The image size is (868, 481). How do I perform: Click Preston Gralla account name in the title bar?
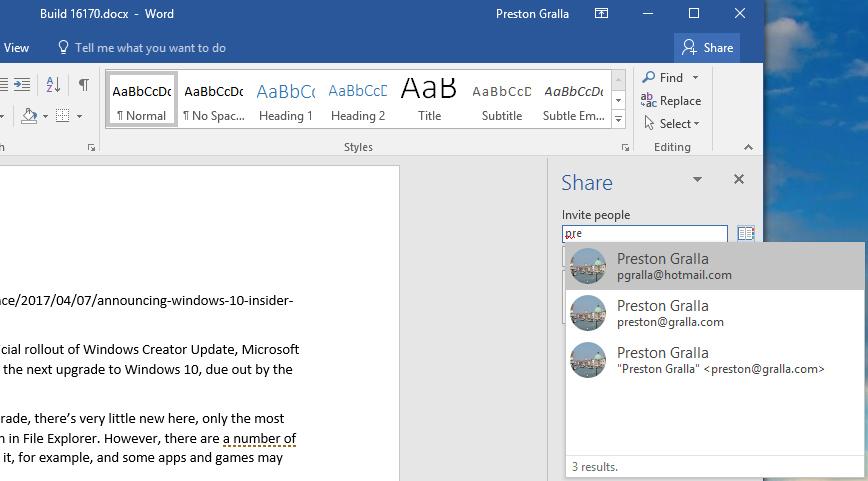532,14
